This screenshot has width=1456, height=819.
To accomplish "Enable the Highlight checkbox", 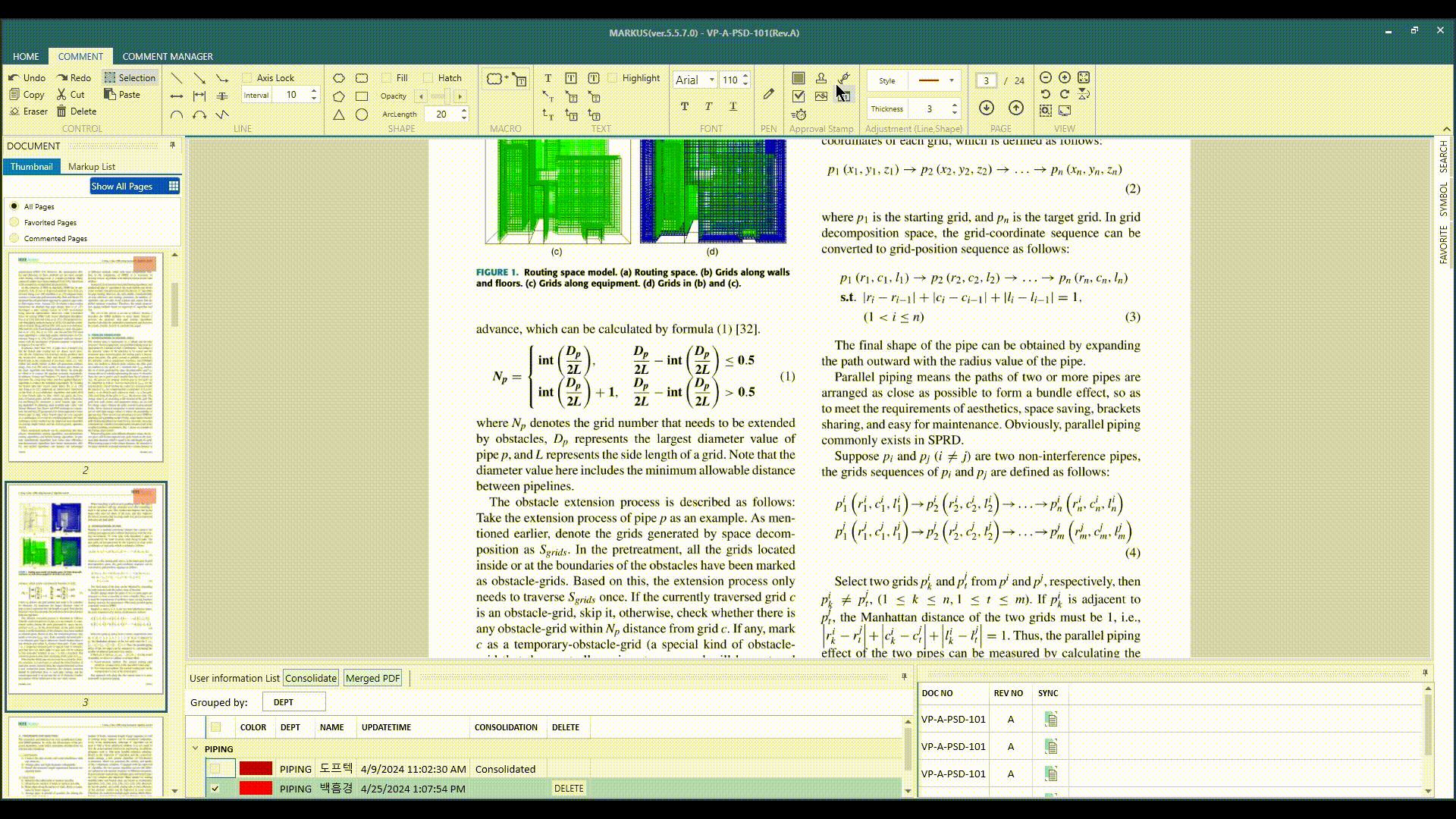I will [x=613, y=77].
